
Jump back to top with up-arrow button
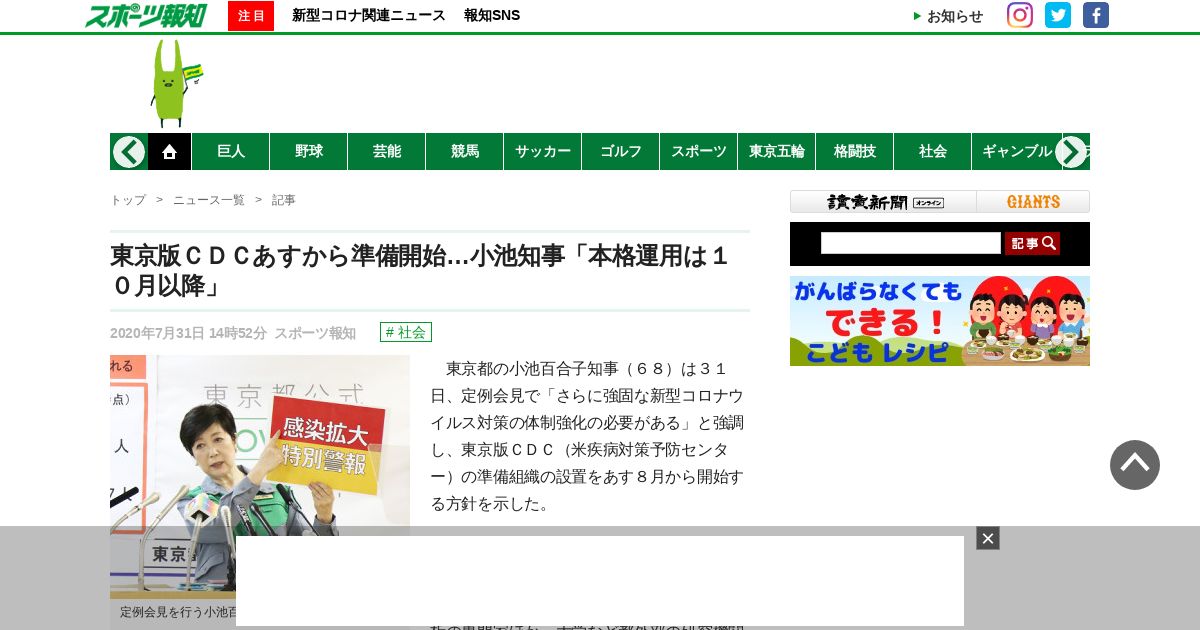[x=1135, y=465]
